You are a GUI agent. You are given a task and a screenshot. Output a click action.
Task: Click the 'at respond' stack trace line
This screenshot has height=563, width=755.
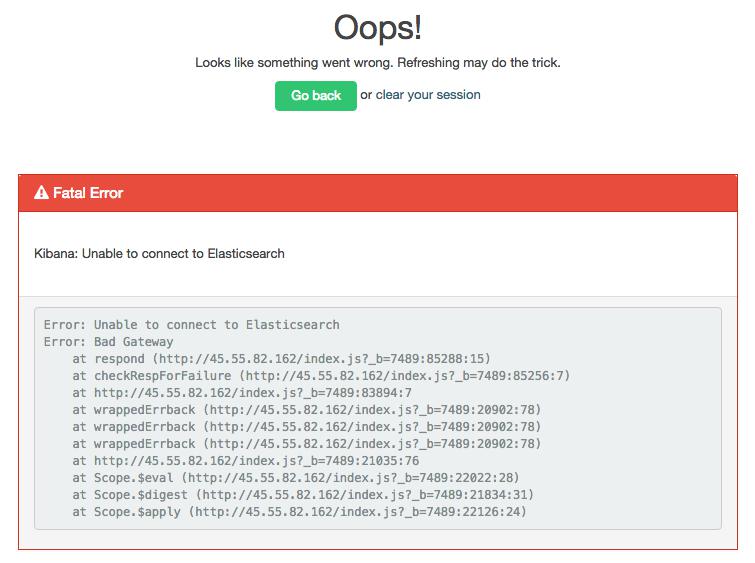pyautogui.click(x=281, y=358)
